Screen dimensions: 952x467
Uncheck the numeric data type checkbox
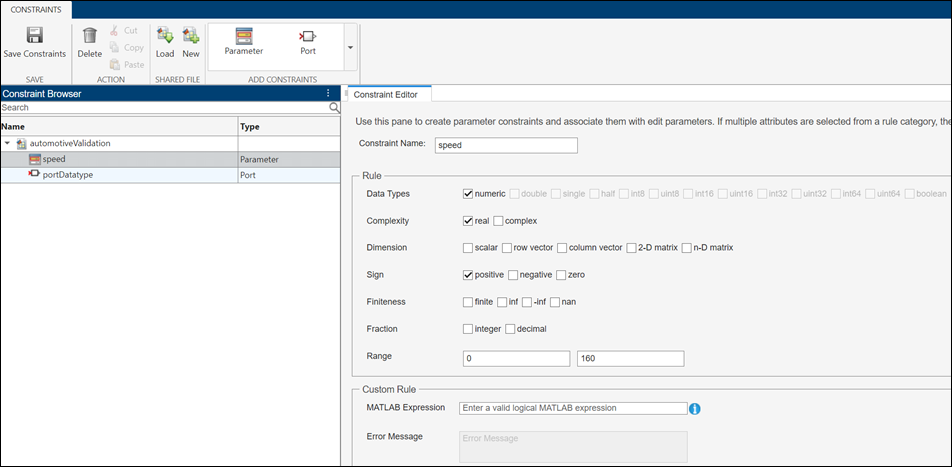coord(468,193)
